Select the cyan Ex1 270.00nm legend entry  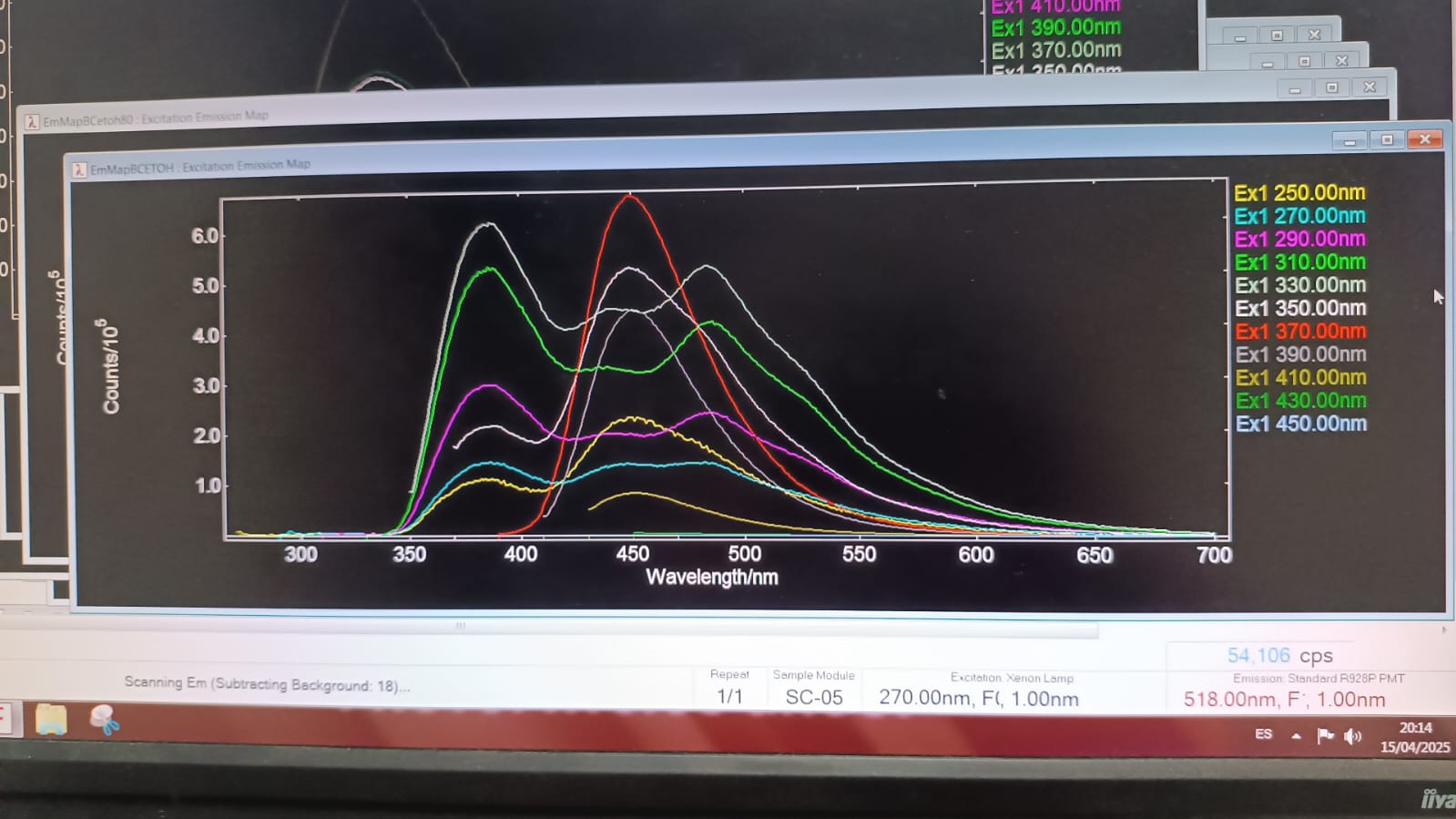(1299, 216)
